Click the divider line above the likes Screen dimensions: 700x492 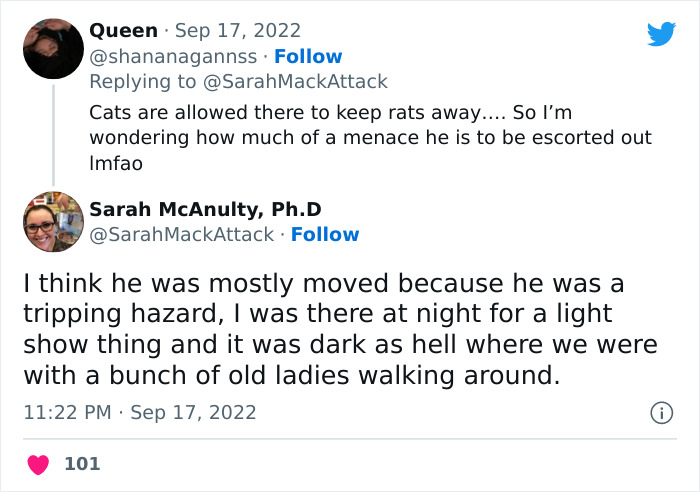(x=350, y=439)
